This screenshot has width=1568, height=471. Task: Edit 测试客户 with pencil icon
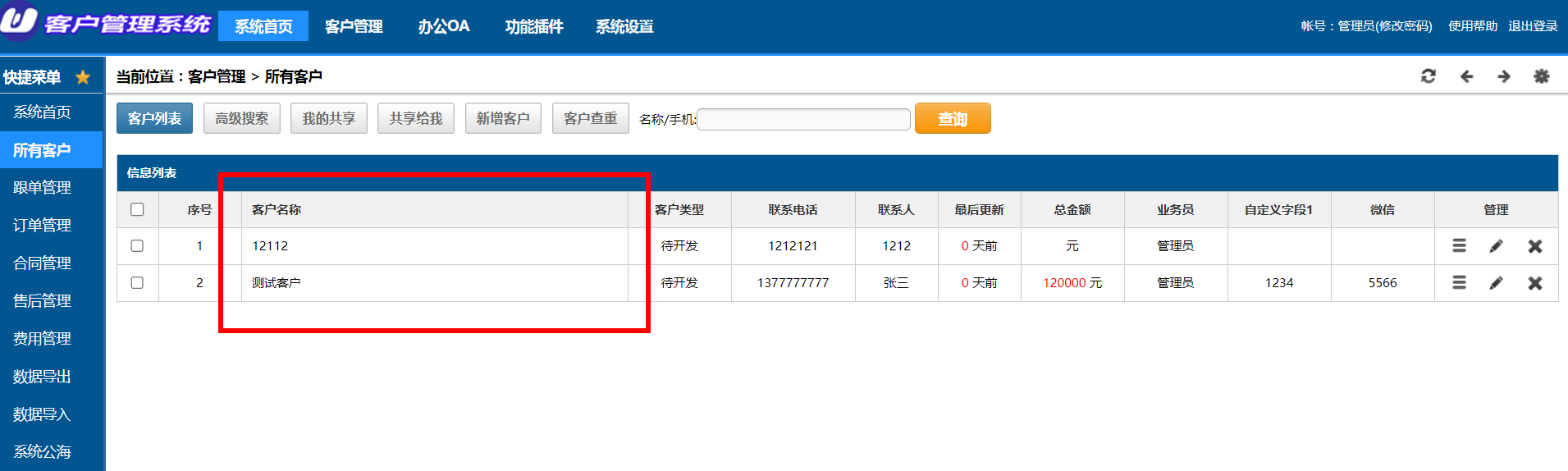pyautogui.click(x=1497, y=282)
